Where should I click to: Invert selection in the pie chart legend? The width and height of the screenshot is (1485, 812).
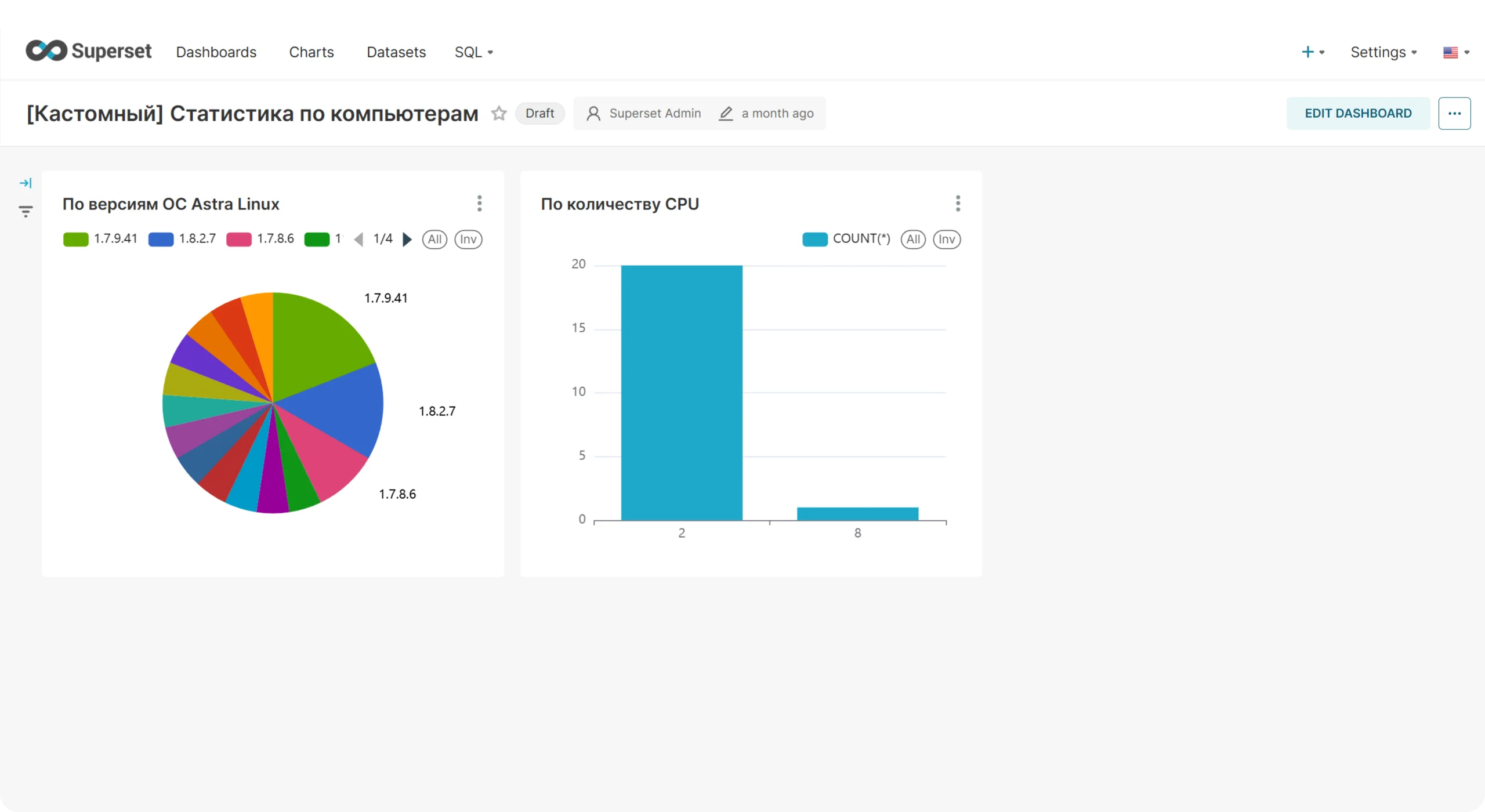(x=468, y=239)
